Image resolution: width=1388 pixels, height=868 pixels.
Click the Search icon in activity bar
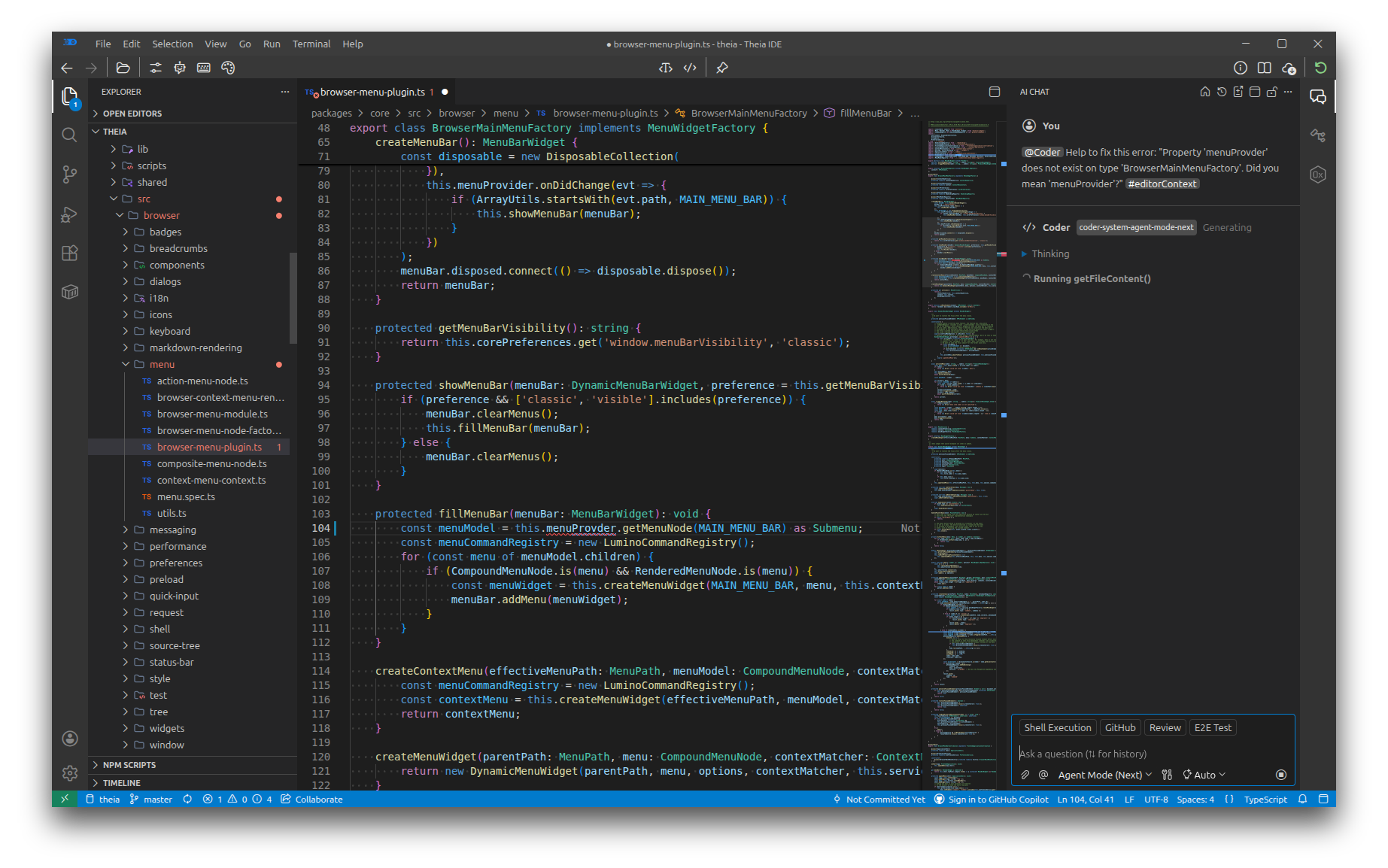69,135
